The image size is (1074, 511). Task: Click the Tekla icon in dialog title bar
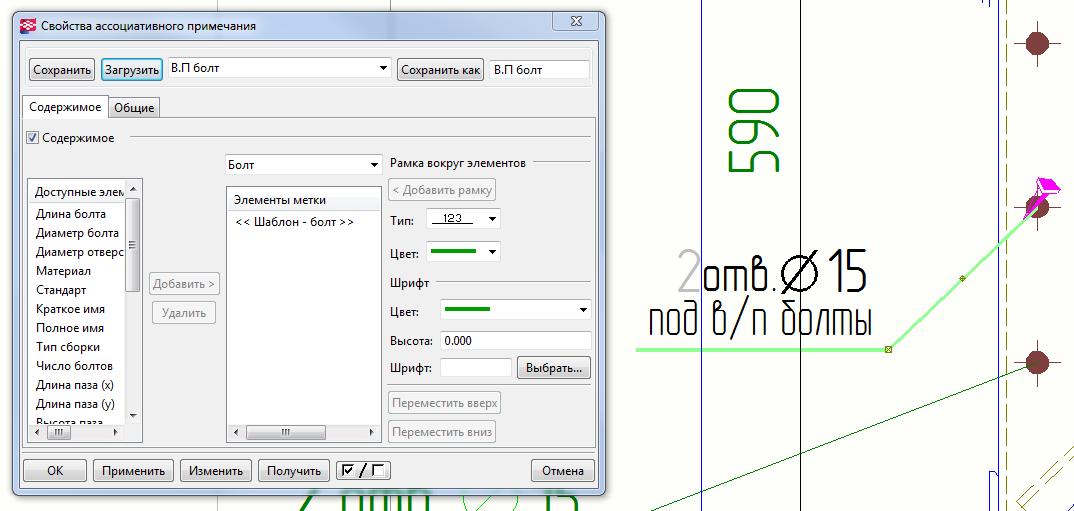pyautogui.click(x=29, y=26)
